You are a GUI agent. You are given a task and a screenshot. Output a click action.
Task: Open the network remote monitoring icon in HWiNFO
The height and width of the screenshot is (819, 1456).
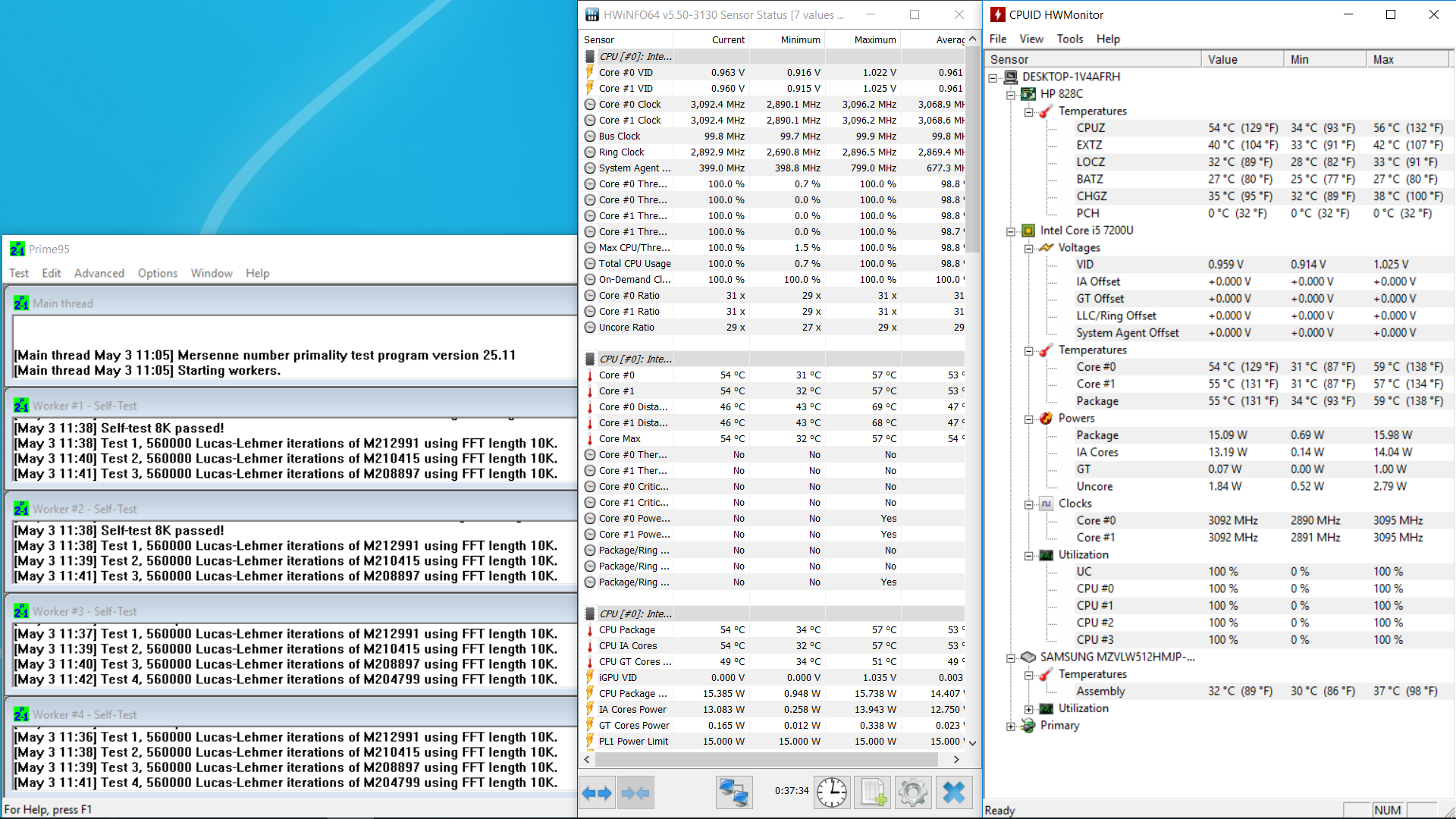coord(733,793)
